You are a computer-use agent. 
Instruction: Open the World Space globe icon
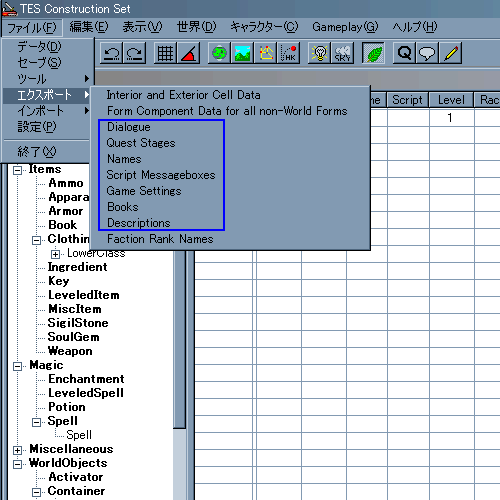tap(219, 53)
